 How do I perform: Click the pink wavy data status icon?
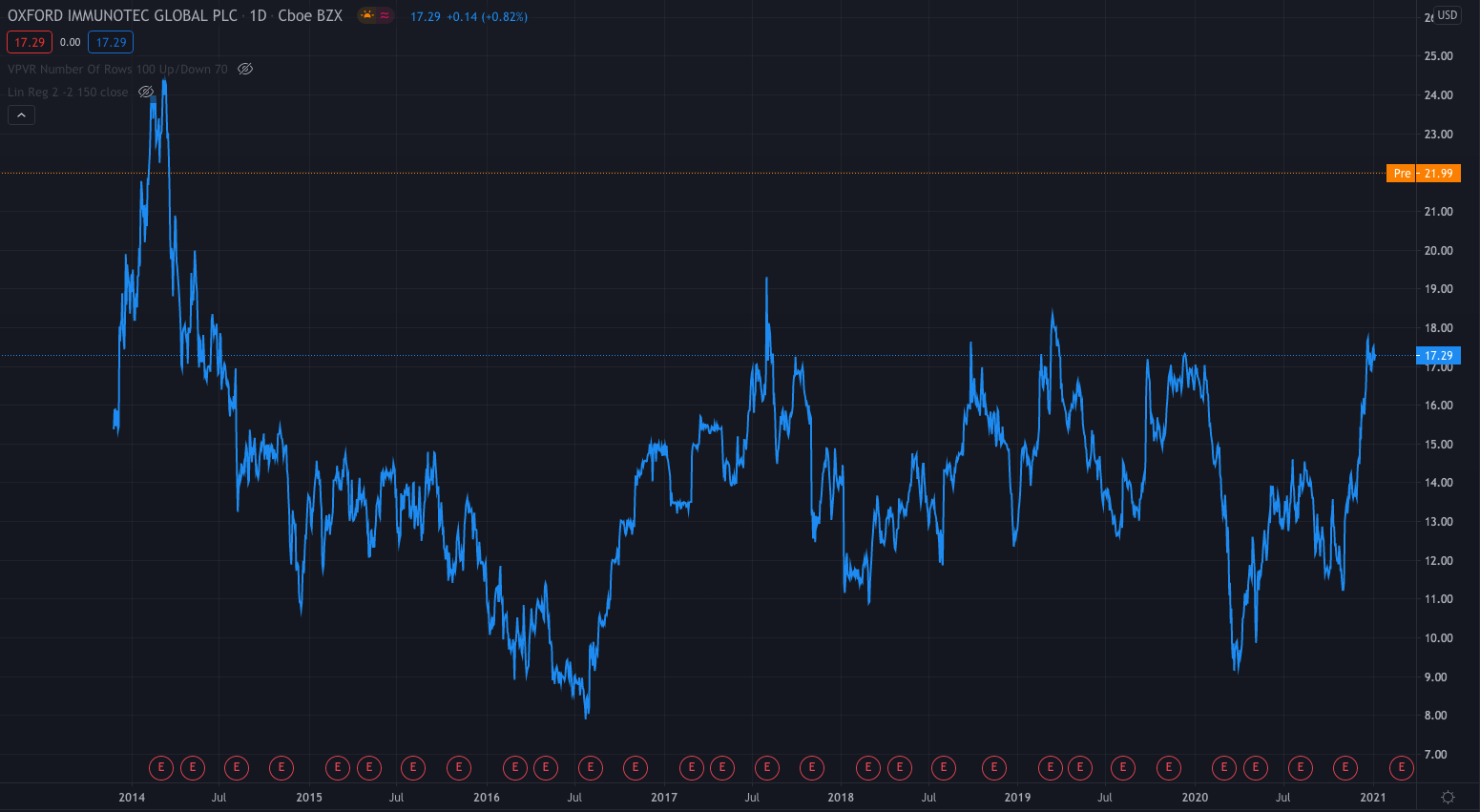coord(385,16)
